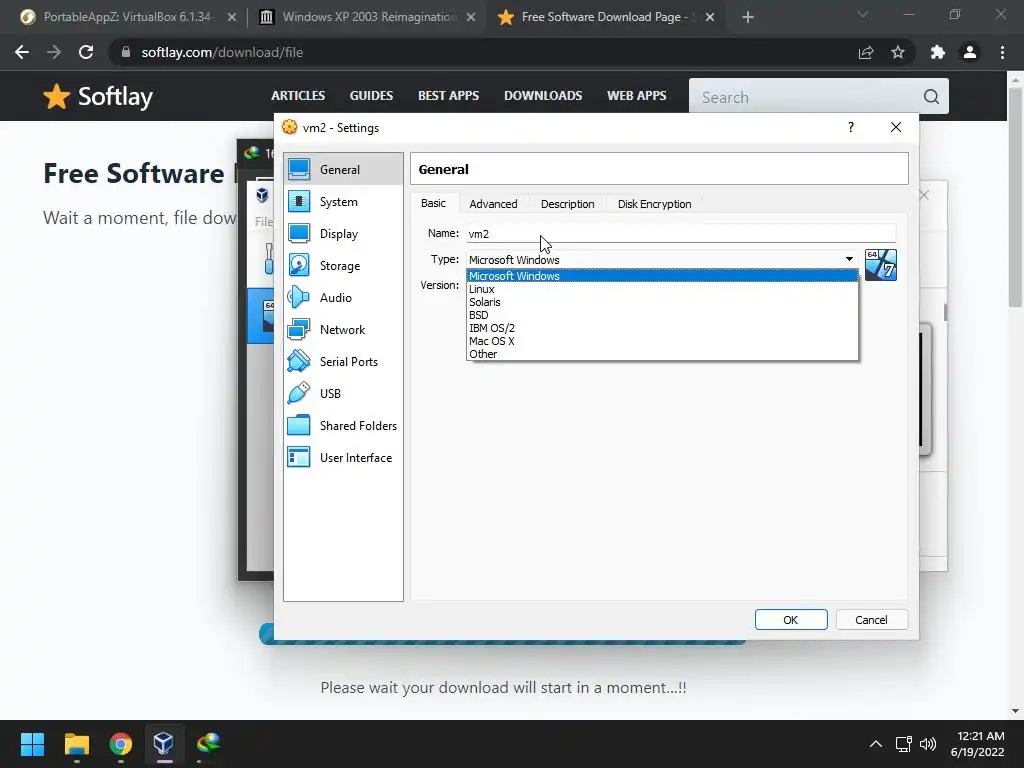1024x768 pixels.
Task: Open BEST APPS in Softlay navigation
Action: tap(448, 95)
